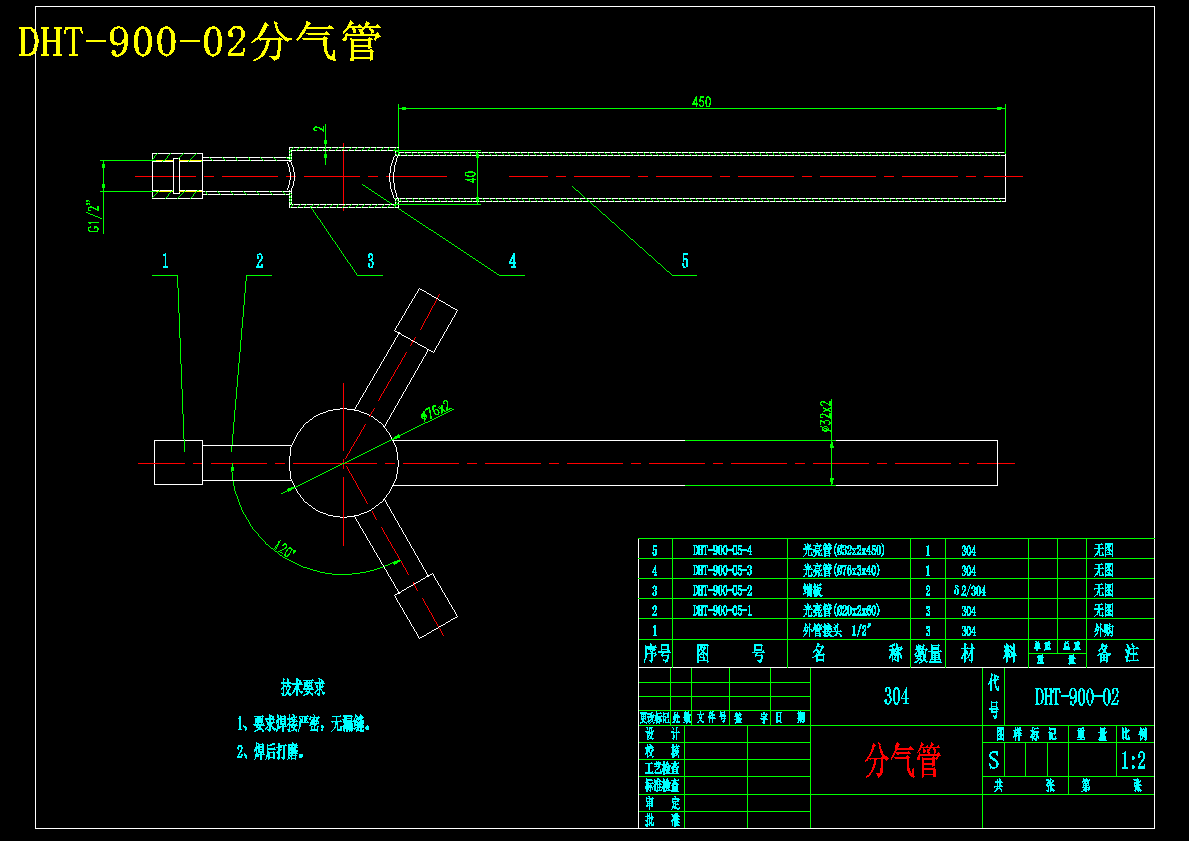Click the 标准检查 row label
This screenshot has width=1189, height=841.
pos(662,786)
